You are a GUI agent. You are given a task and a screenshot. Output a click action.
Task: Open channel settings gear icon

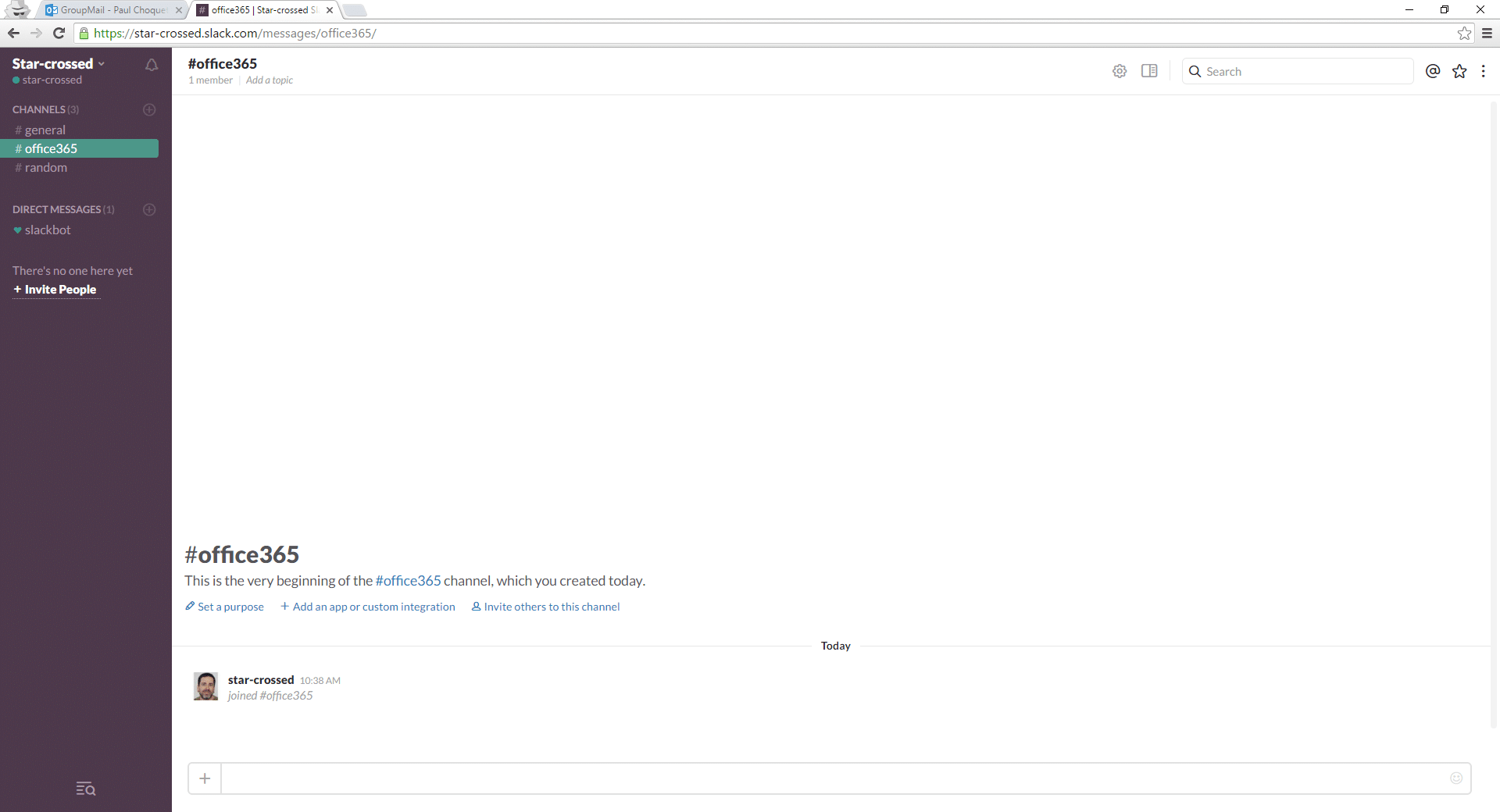[1120, 71]
